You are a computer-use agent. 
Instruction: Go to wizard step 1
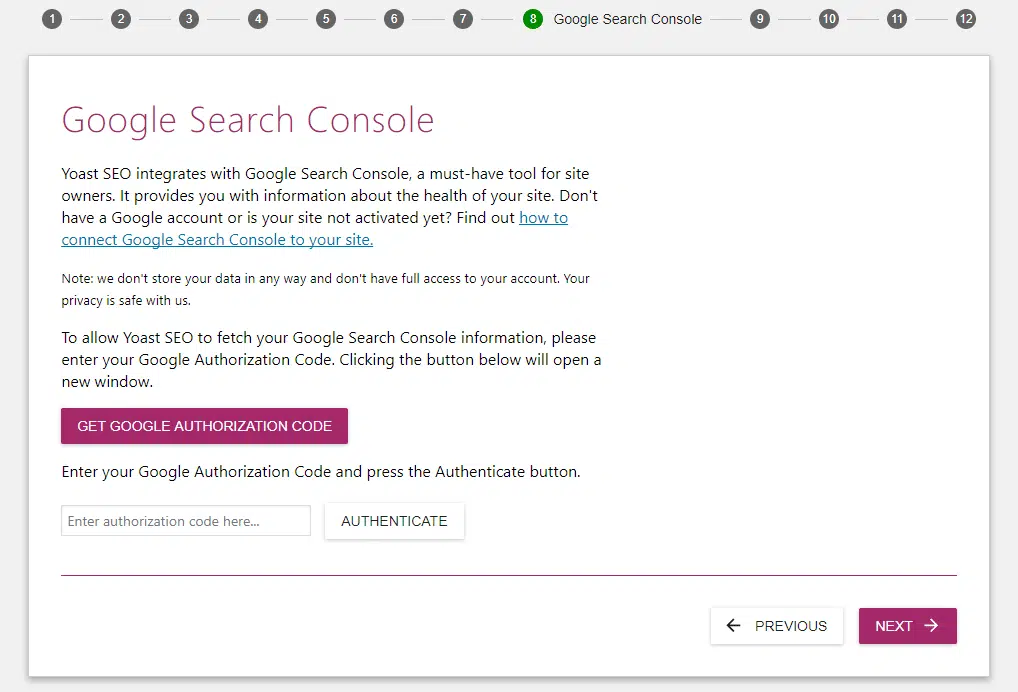coord(52,19)
